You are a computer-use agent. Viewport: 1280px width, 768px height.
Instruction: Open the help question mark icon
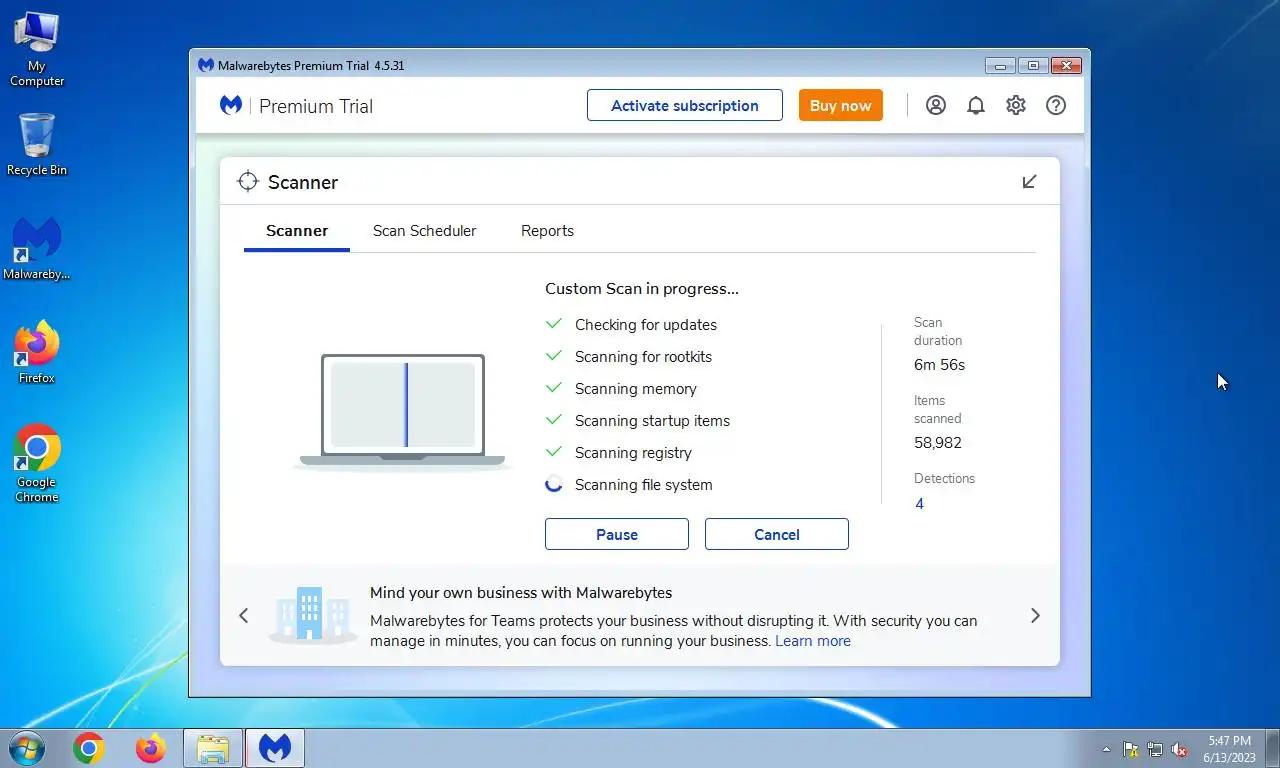(1056, 105)
